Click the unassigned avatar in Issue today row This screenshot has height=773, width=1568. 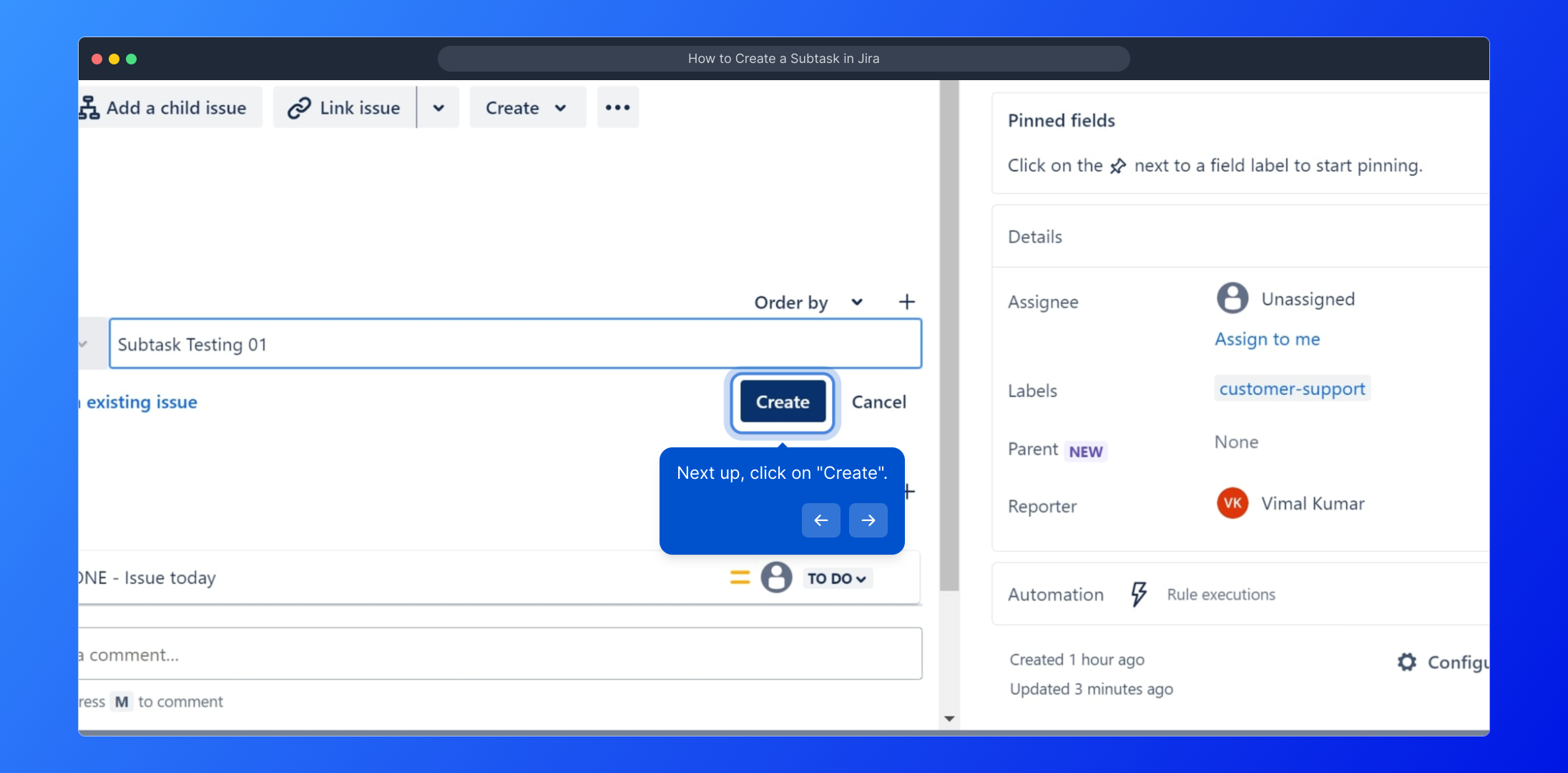point(776,577)
